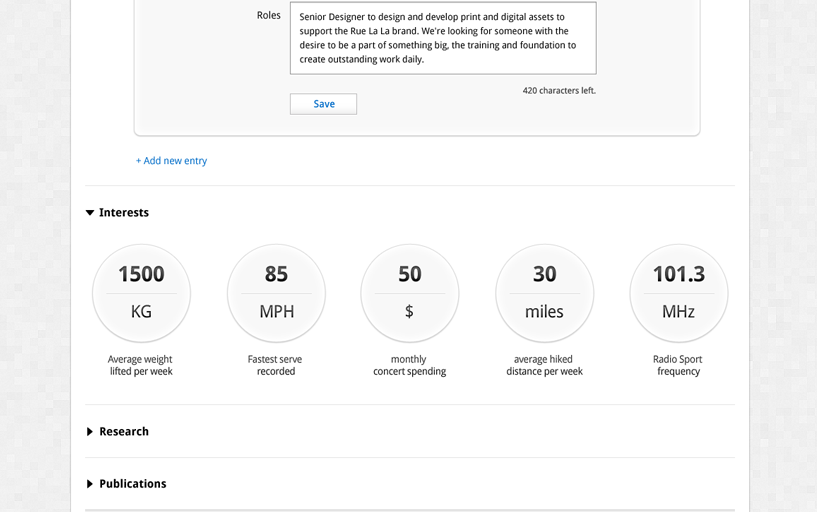This screenshot has width=817, height=512.
Task: Click the Save button
Action: click(x=323, y=104)
